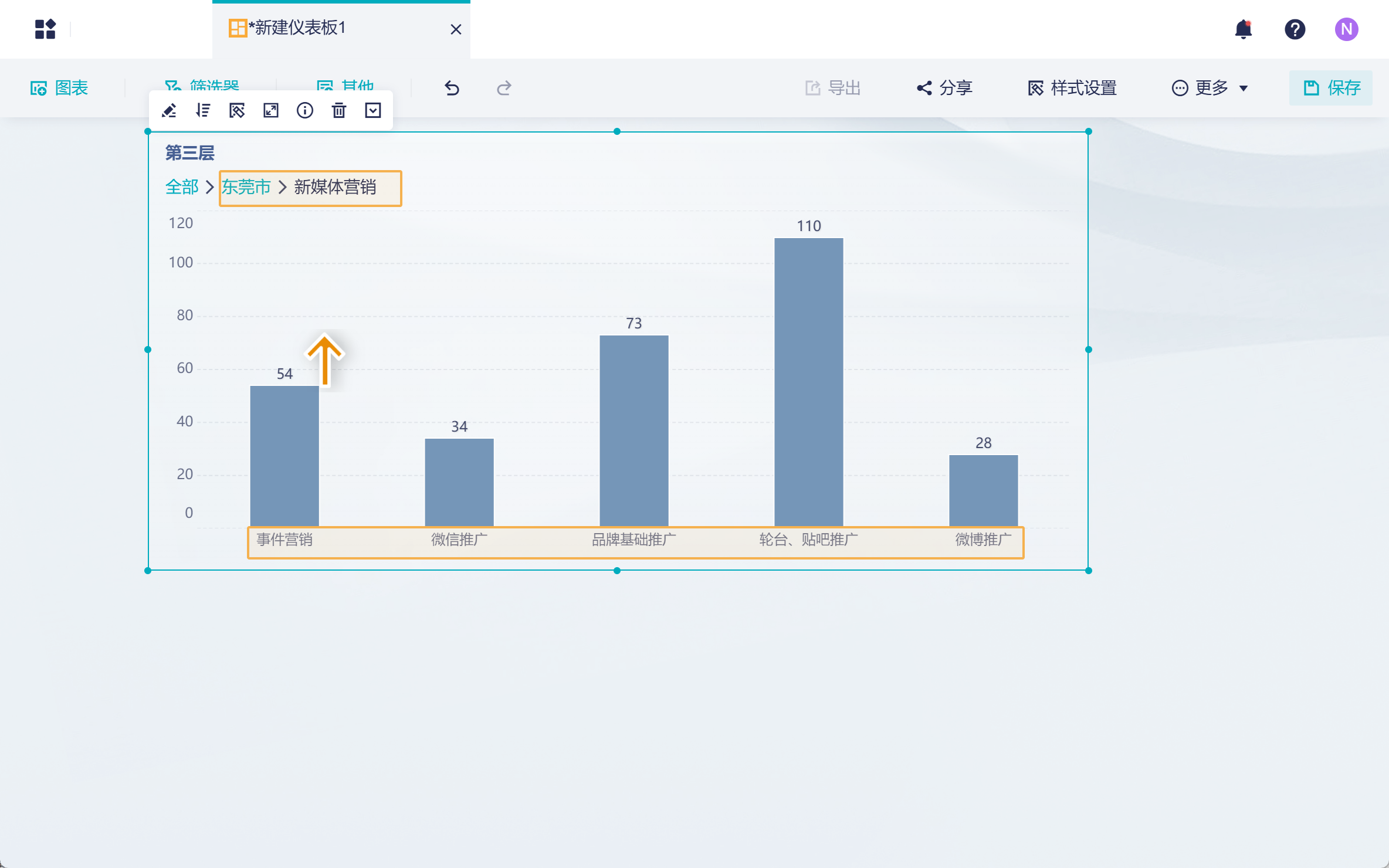Click the 导出 export button

click(833, 87)
